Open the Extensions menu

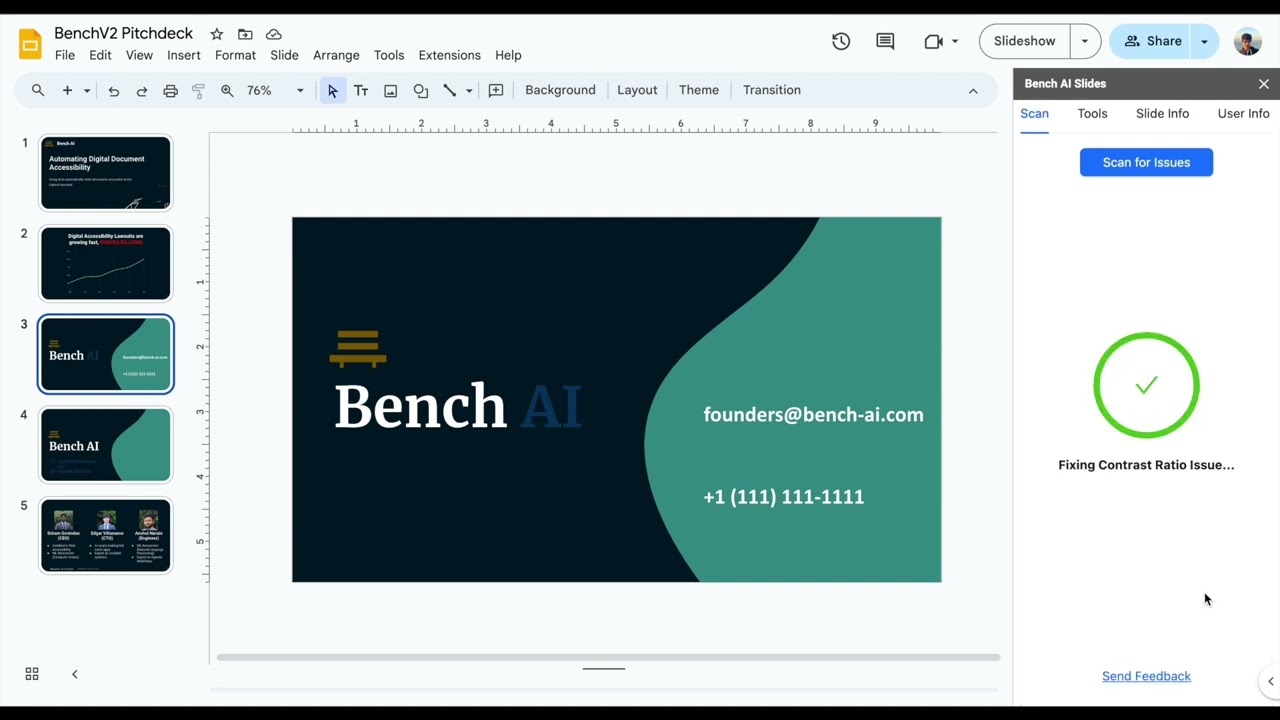(x=449, y=55)
